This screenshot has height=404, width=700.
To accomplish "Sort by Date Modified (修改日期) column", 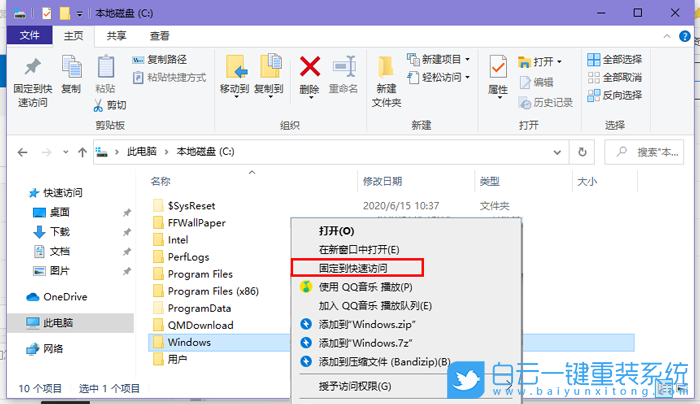I will [382, 181].
